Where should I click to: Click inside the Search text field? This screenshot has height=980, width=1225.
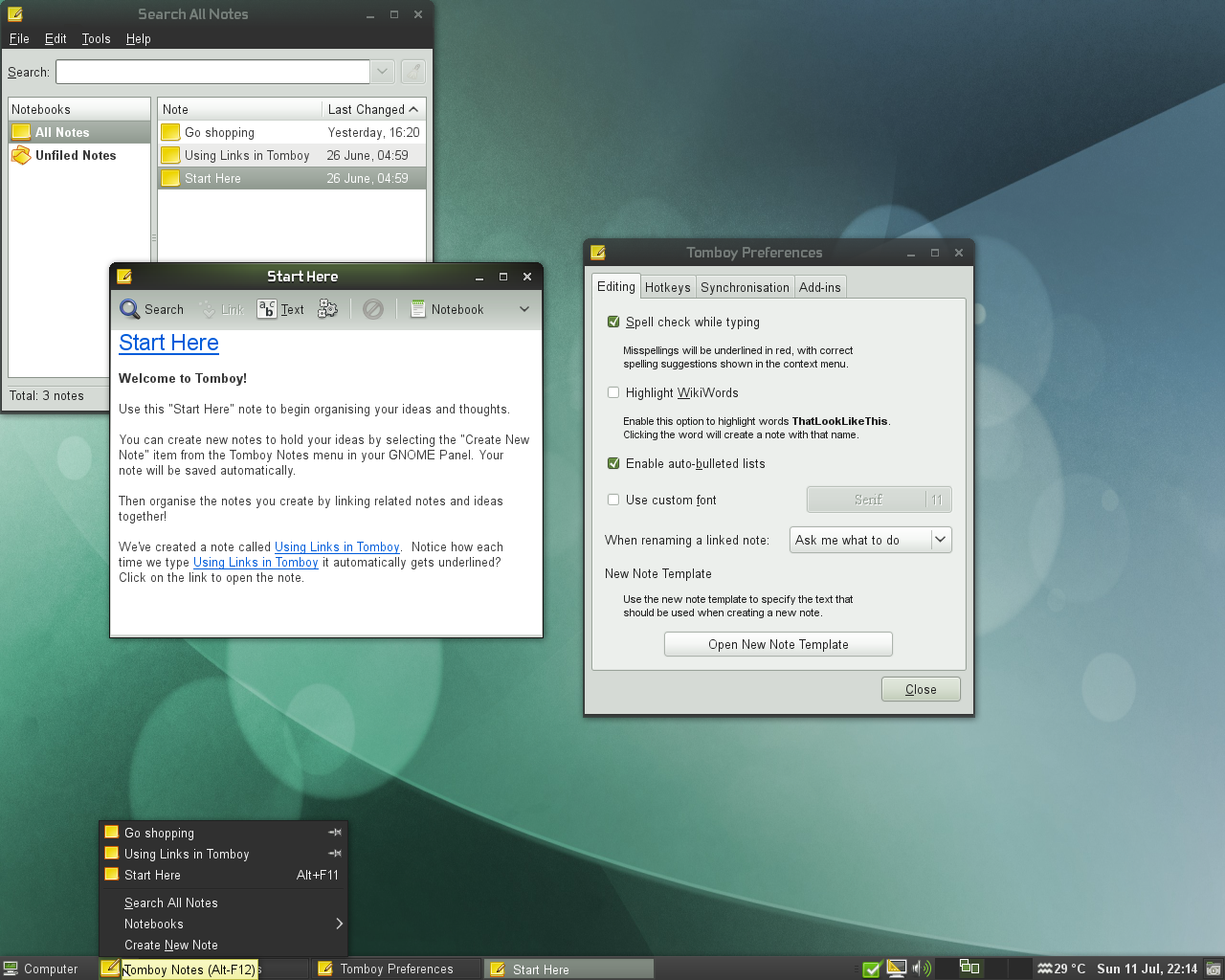tap(212, 72)
